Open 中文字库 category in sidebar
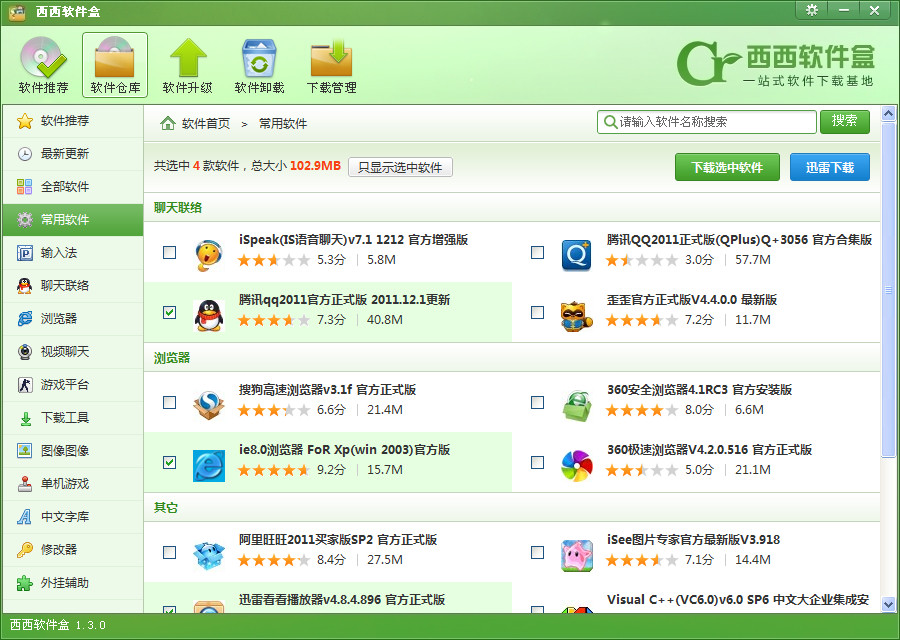900x640 pixels. coord(73,517)
